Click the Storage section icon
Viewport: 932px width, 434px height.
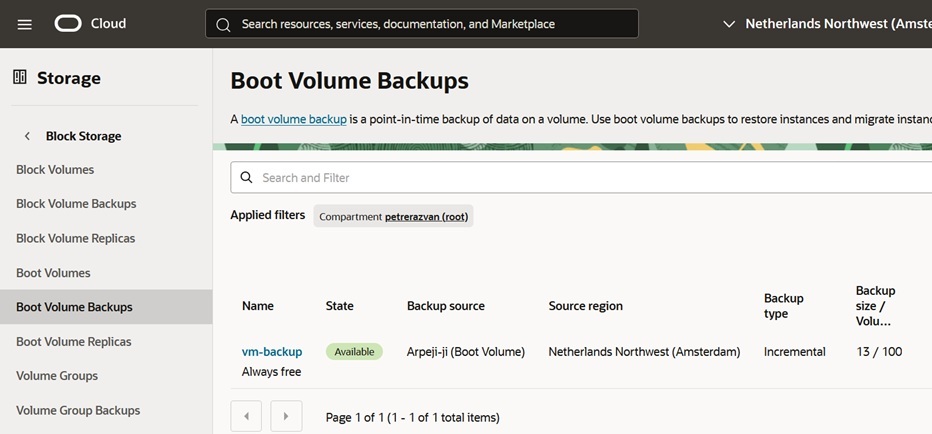click(20, 77)
